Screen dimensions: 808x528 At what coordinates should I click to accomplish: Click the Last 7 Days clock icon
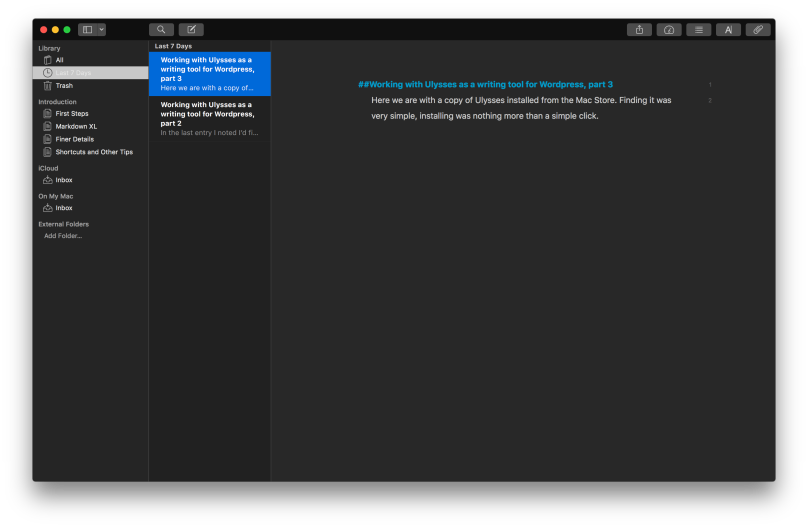click(x=47, y=73)
